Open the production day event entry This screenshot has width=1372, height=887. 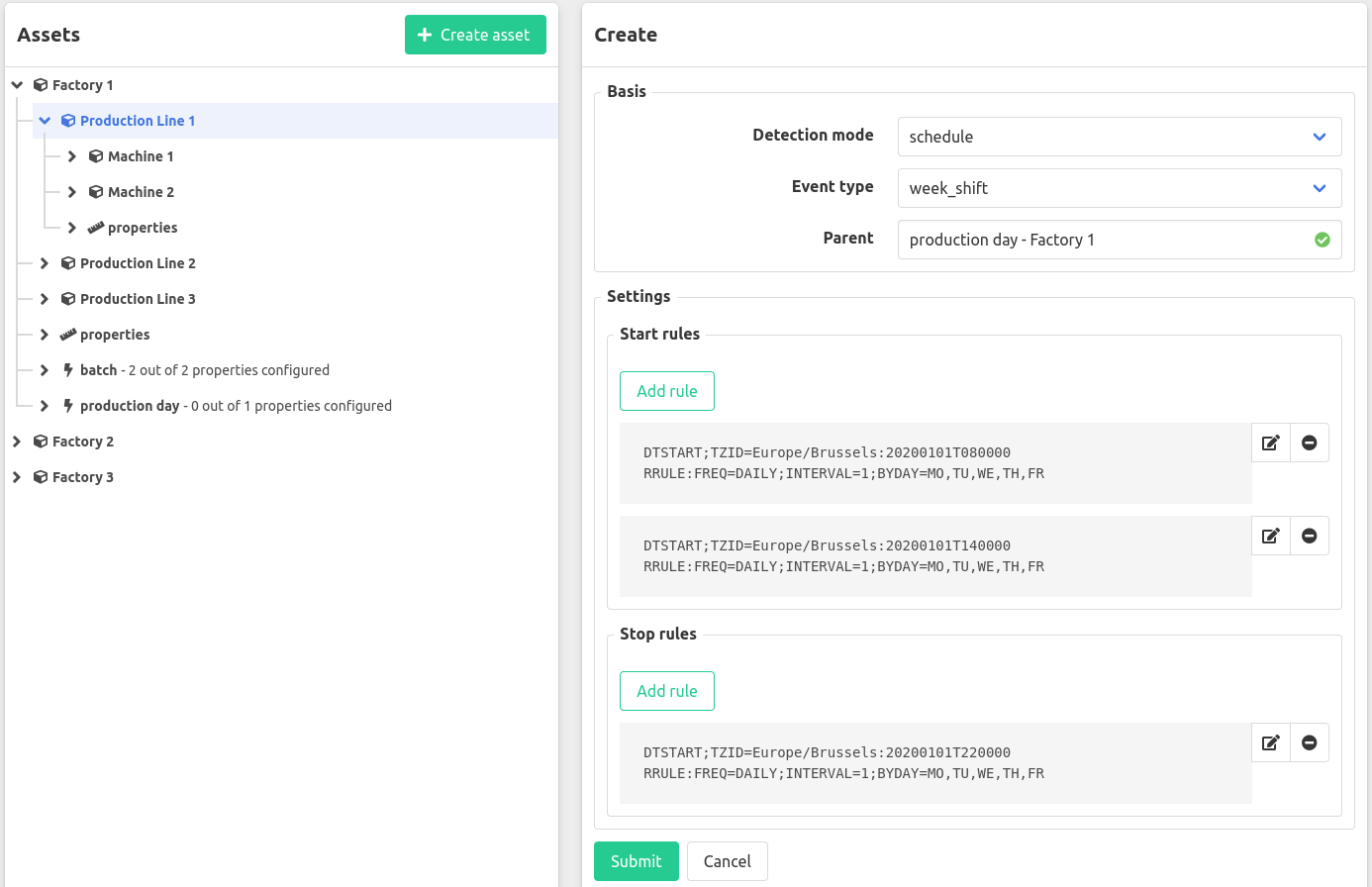(x=236, y=406)
